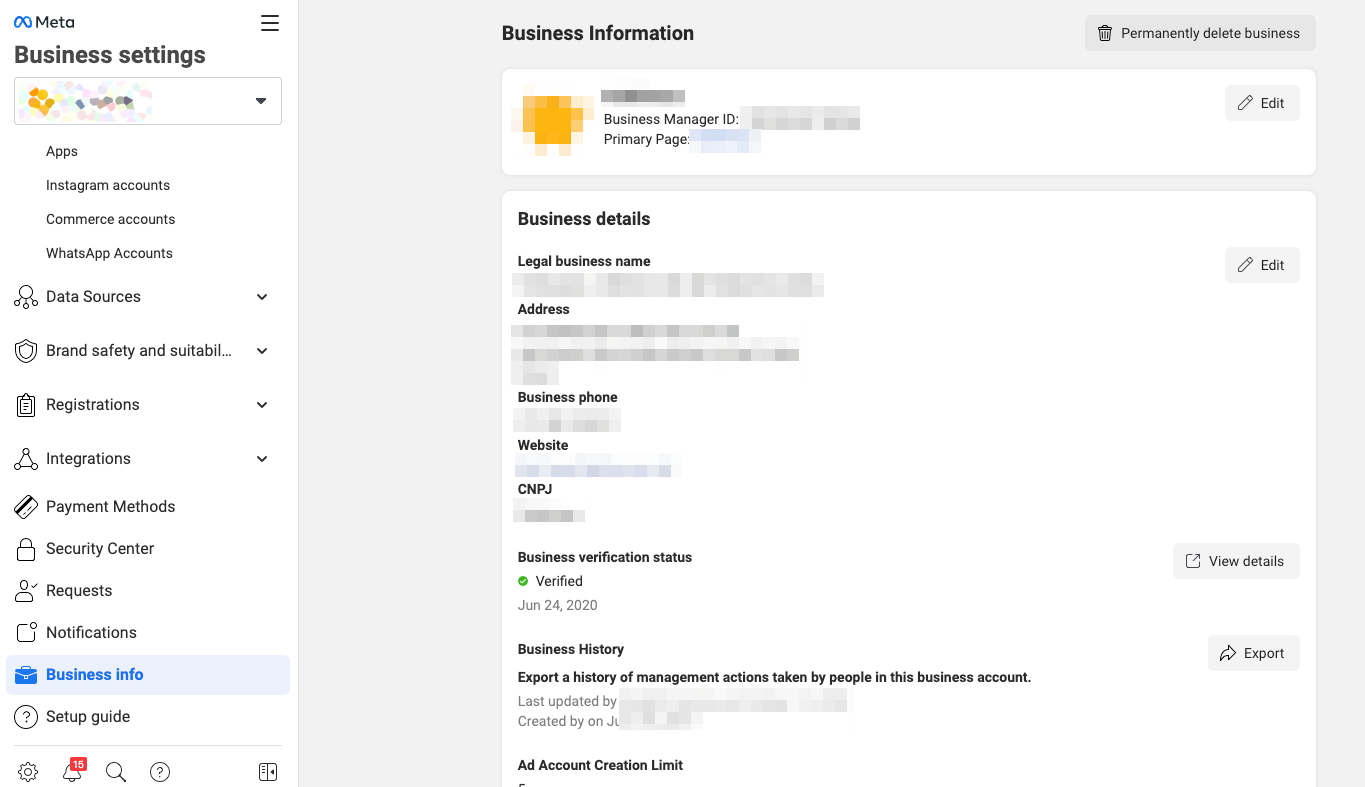Click the Verified status text

(559, 581)
